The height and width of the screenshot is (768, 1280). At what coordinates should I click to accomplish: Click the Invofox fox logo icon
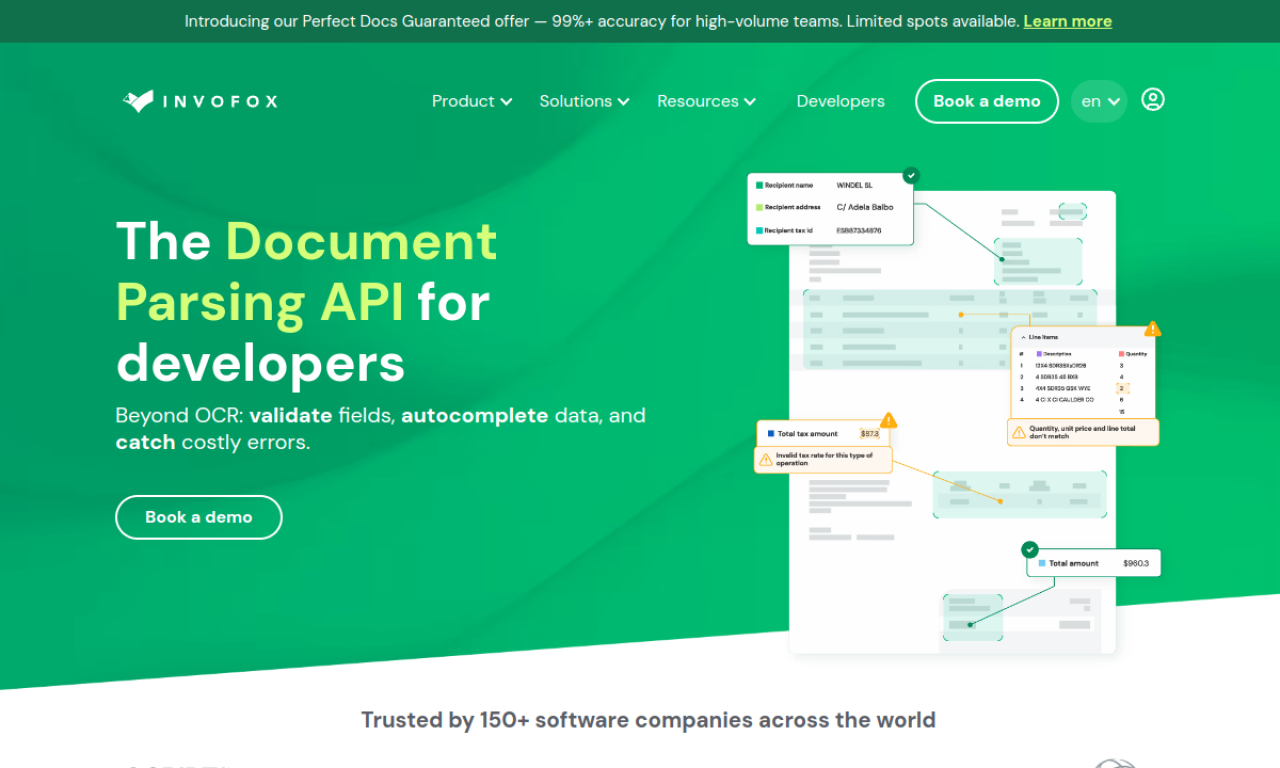pos(138,101)
